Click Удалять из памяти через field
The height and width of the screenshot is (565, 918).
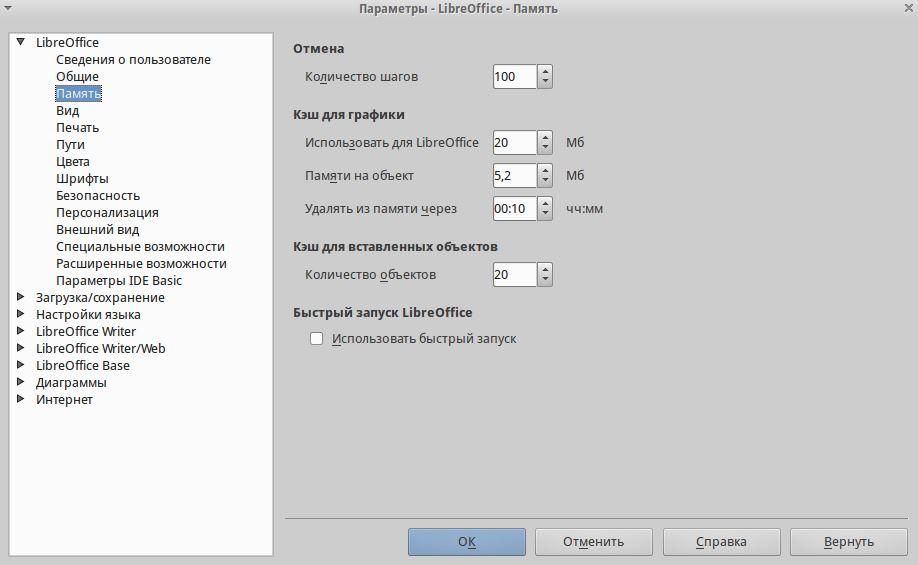(515, 208)
